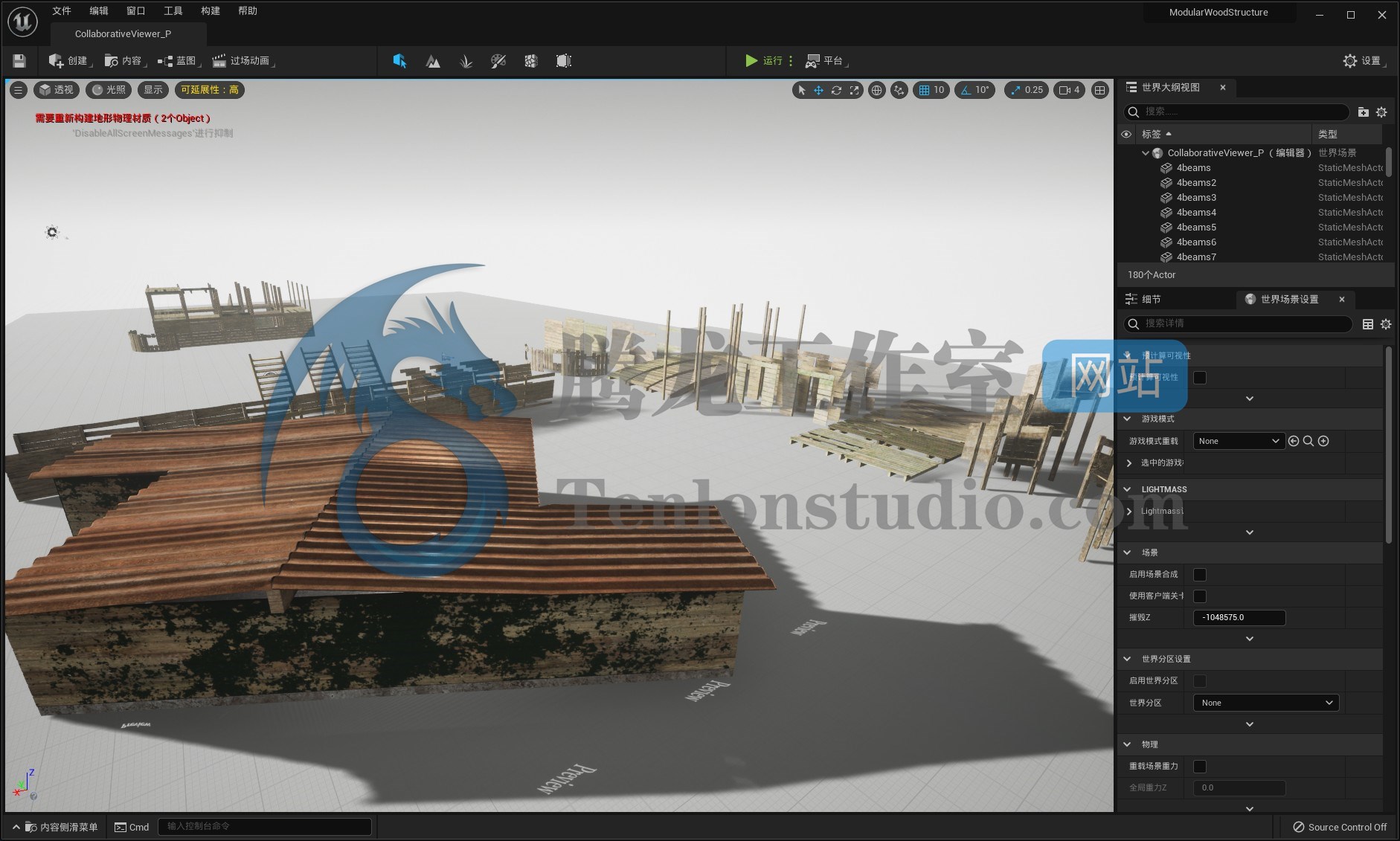This screenshot has width=1400, height=841.
Task: Collapse the 场景 section
Action: tap(1127, 552)
